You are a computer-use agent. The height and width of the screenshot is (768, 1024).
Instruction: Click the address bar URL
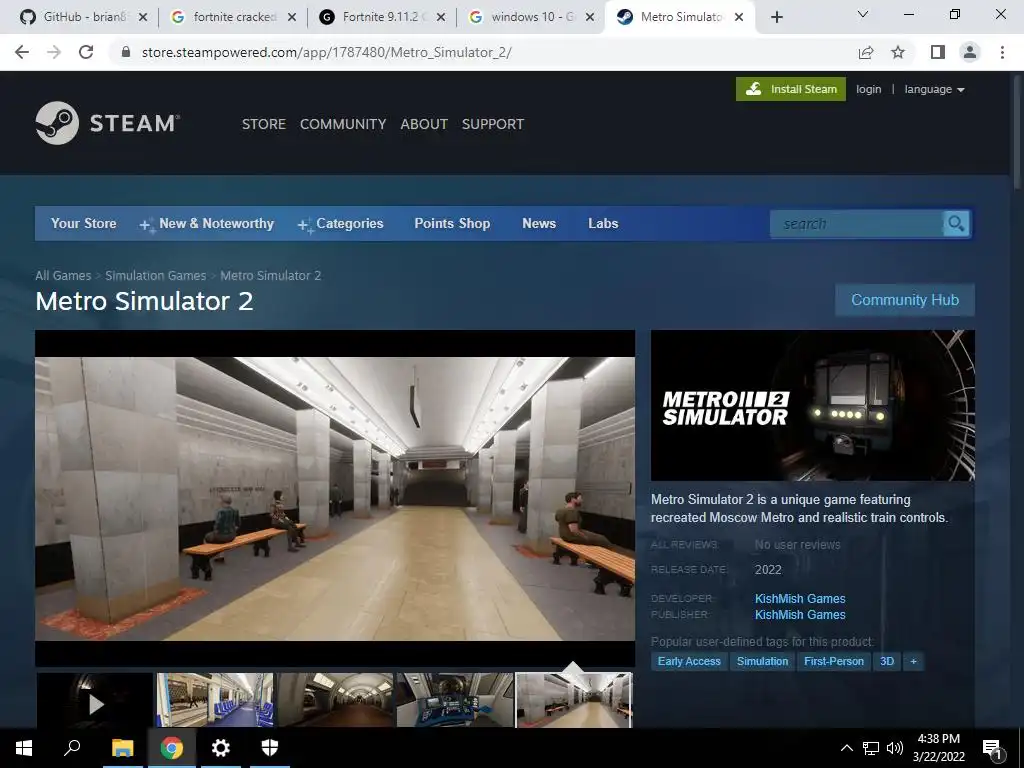pyautogui.click(x=327, y=52)
